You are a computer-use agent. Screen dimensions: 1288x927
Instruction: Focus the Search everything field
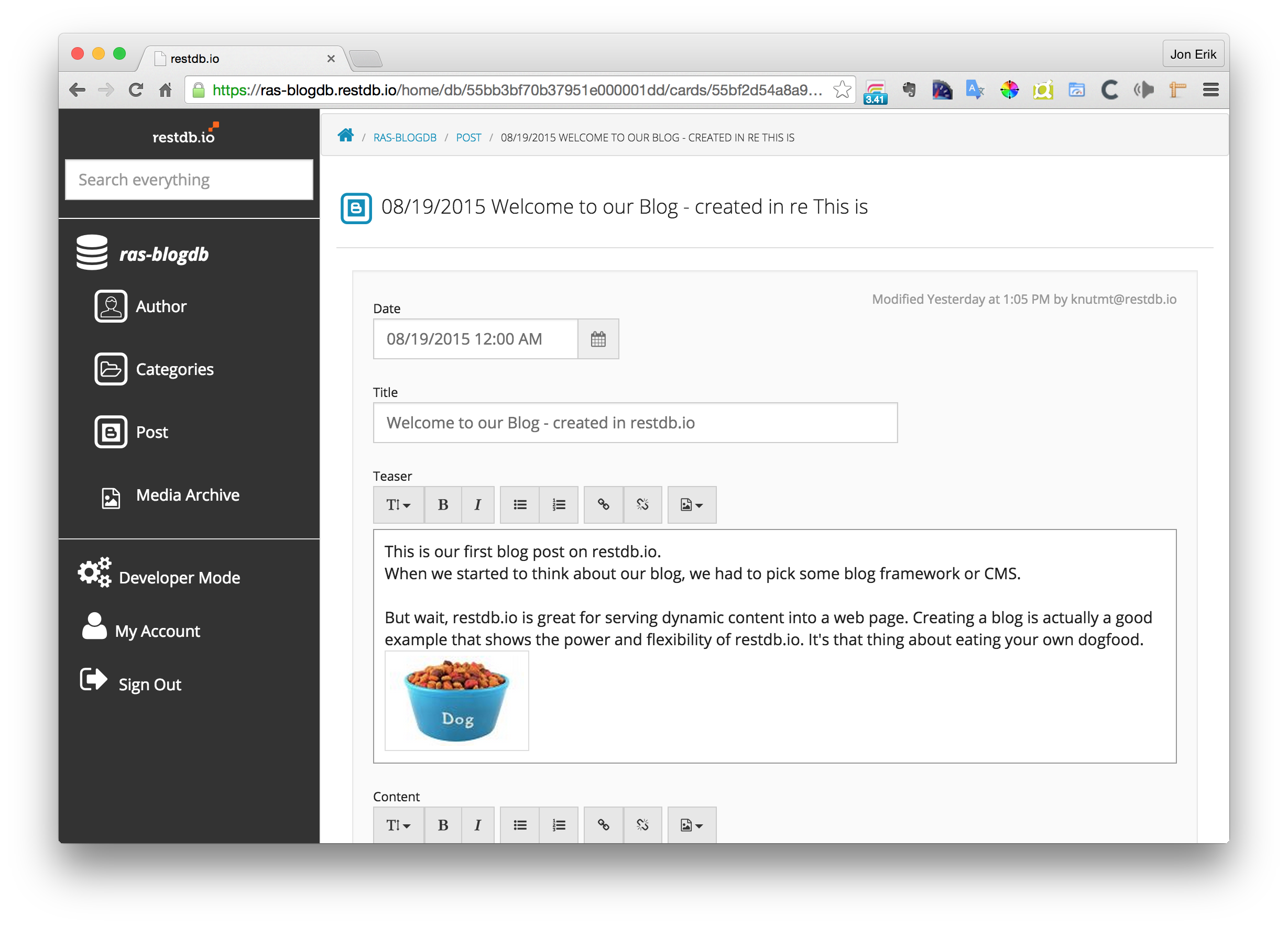click(x=189, y=180)
